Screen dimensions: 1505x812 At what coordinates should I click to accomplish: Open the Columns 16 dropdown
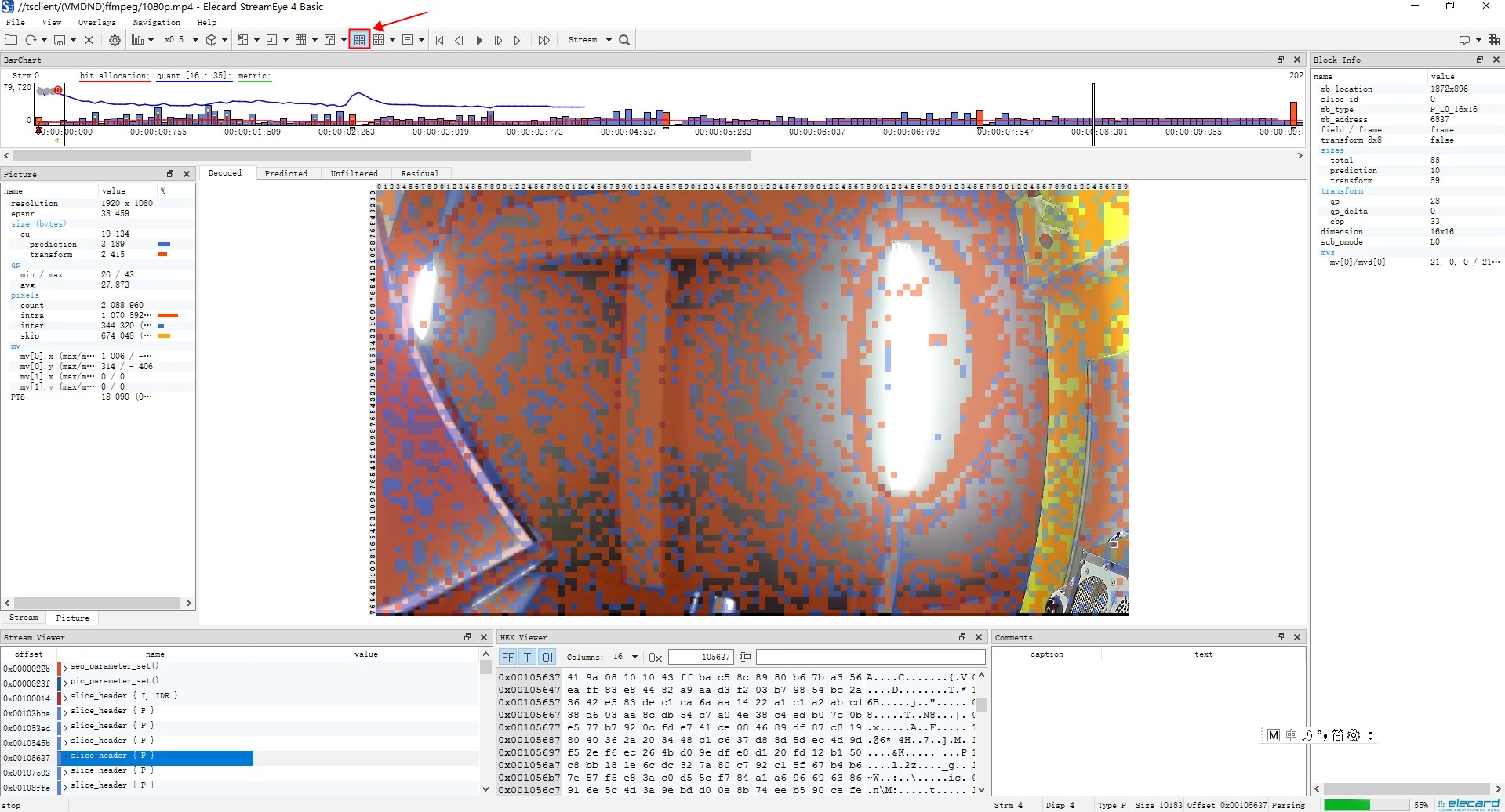coord(626,657)
